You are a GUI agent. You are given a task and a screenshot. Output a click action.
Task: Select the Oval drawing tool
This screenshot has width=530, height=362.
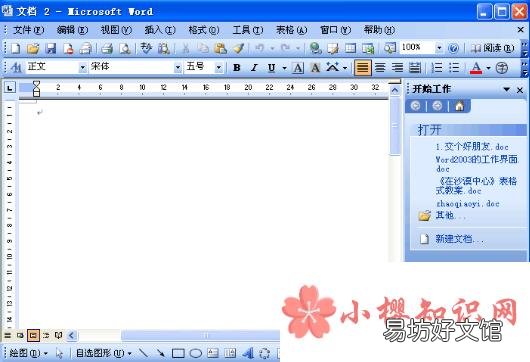pos(195,354)
